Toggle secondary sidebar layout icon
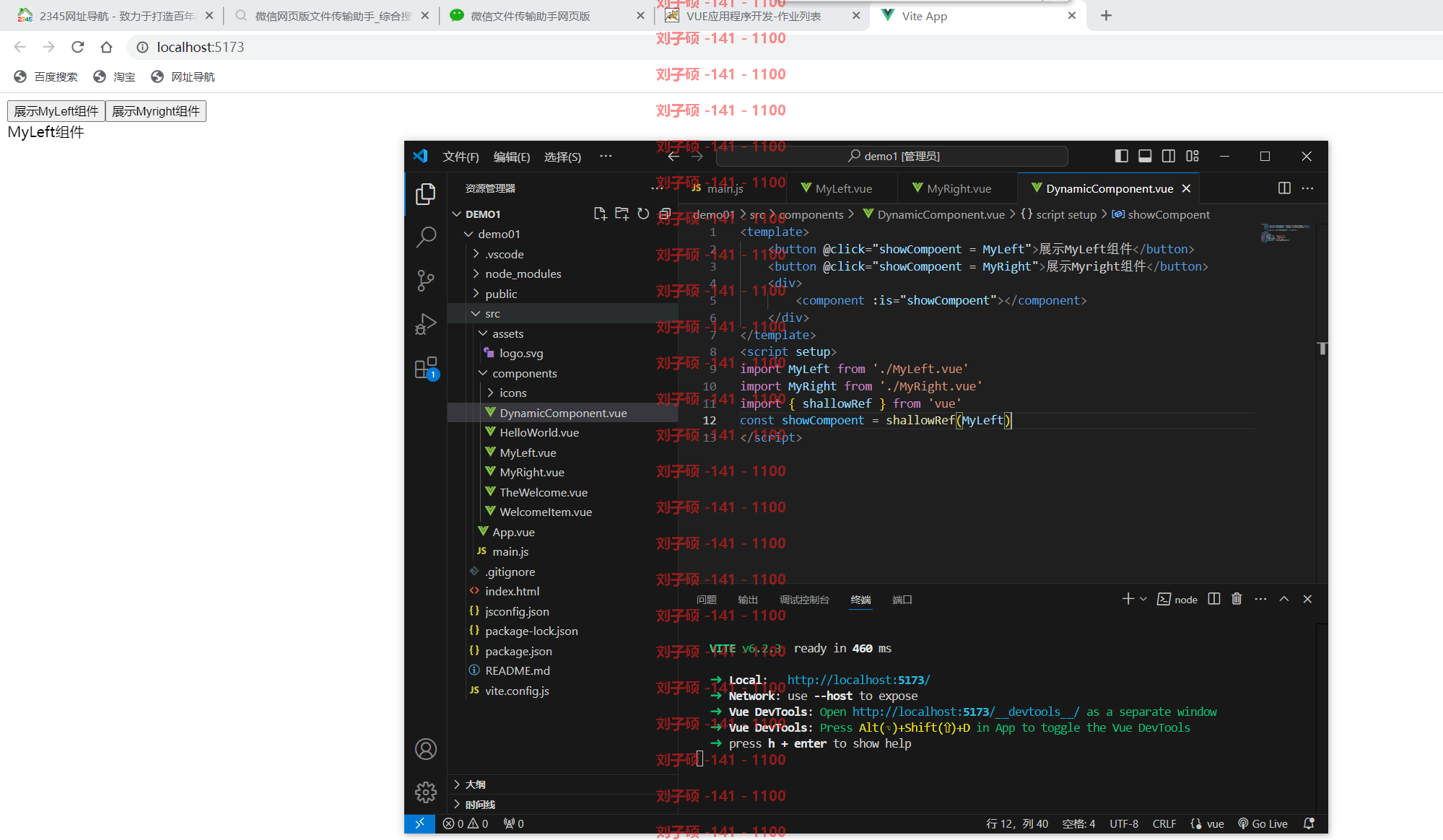Viewport: 1443px width, 840px height. click(1169, 156)
